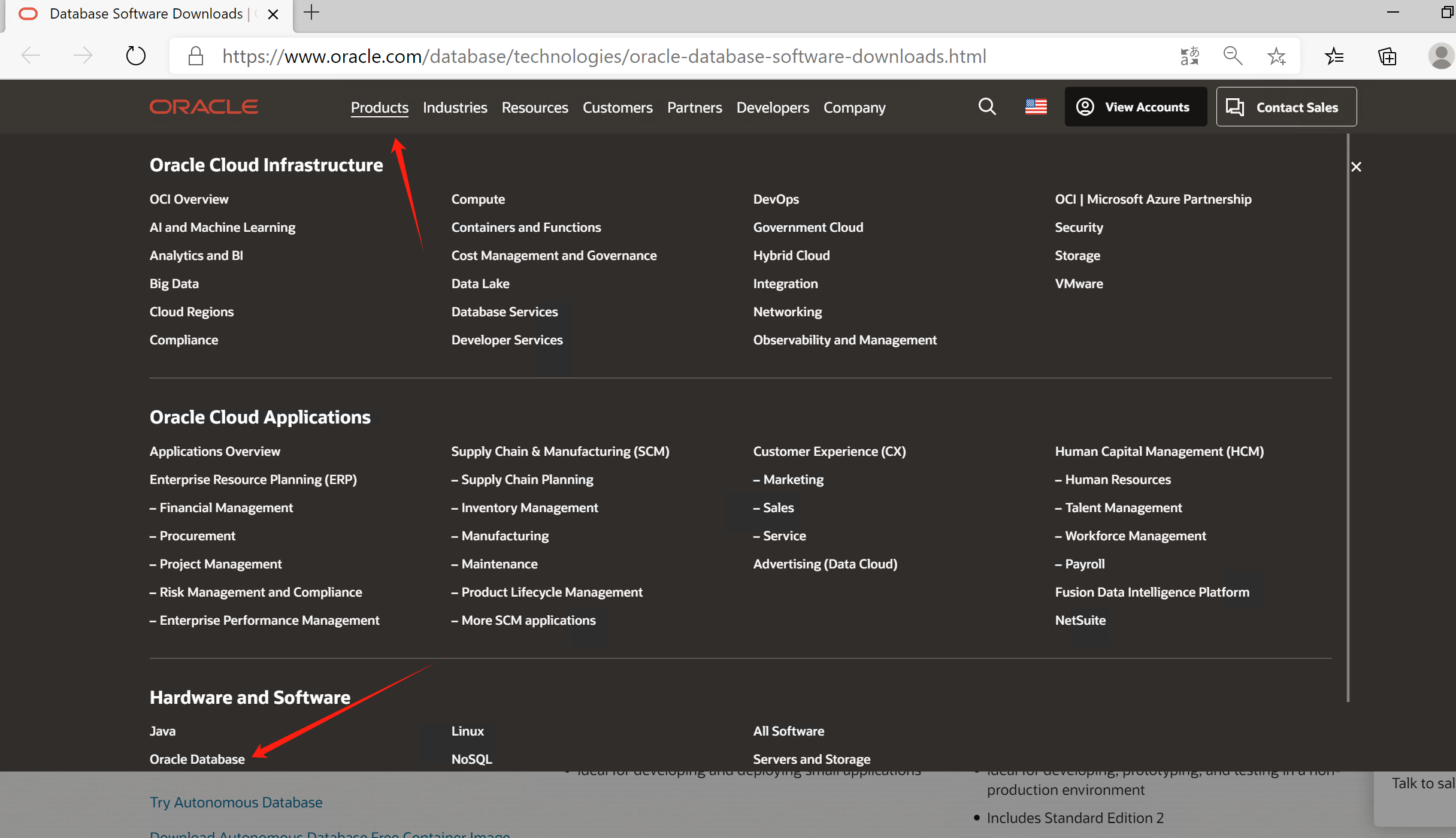Open Java under Hardware and Software

coord(162,731)
